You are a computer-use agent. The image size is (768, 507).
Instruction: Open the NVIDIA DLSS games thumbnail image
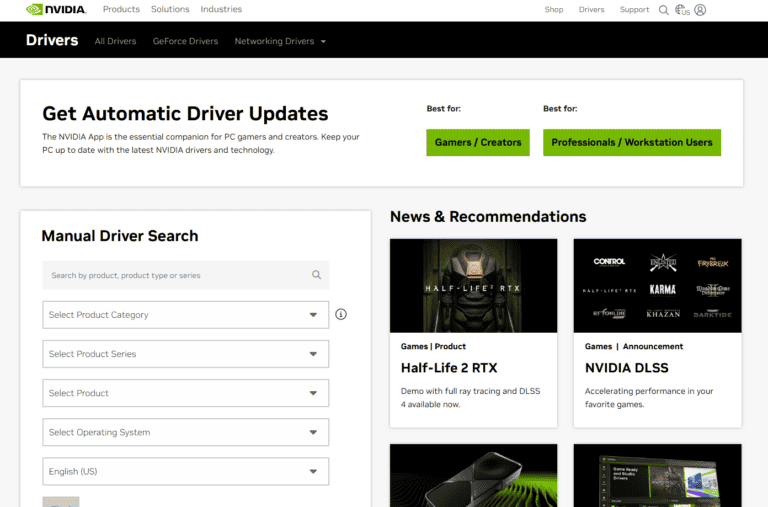click(658, 286)
